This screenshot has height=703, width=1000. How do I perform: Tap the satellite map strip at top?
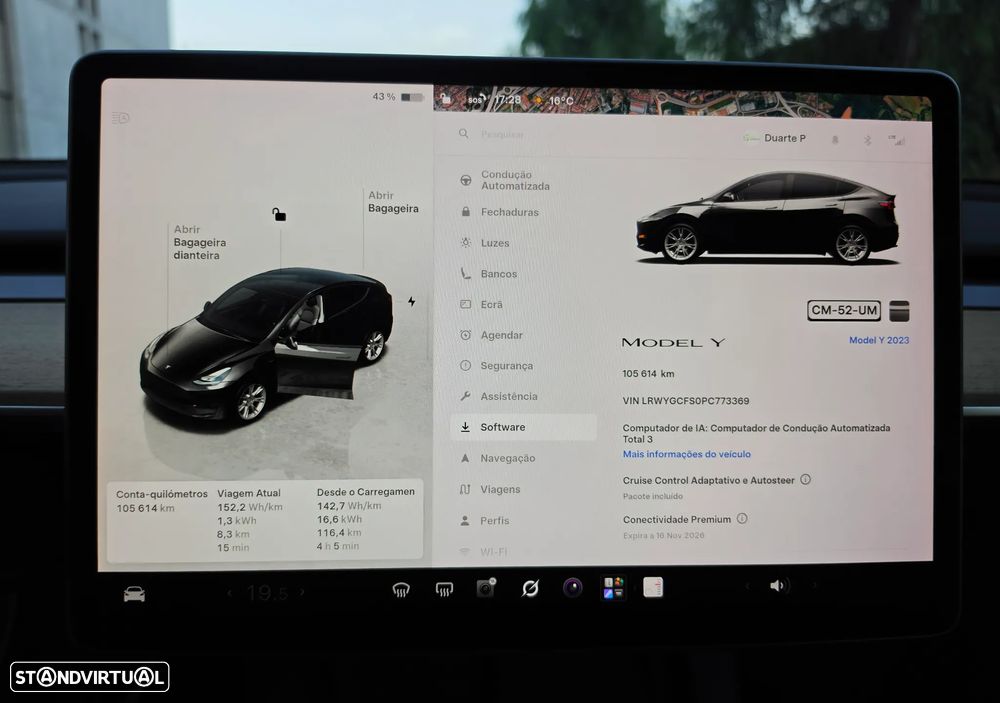coord(682,101)
